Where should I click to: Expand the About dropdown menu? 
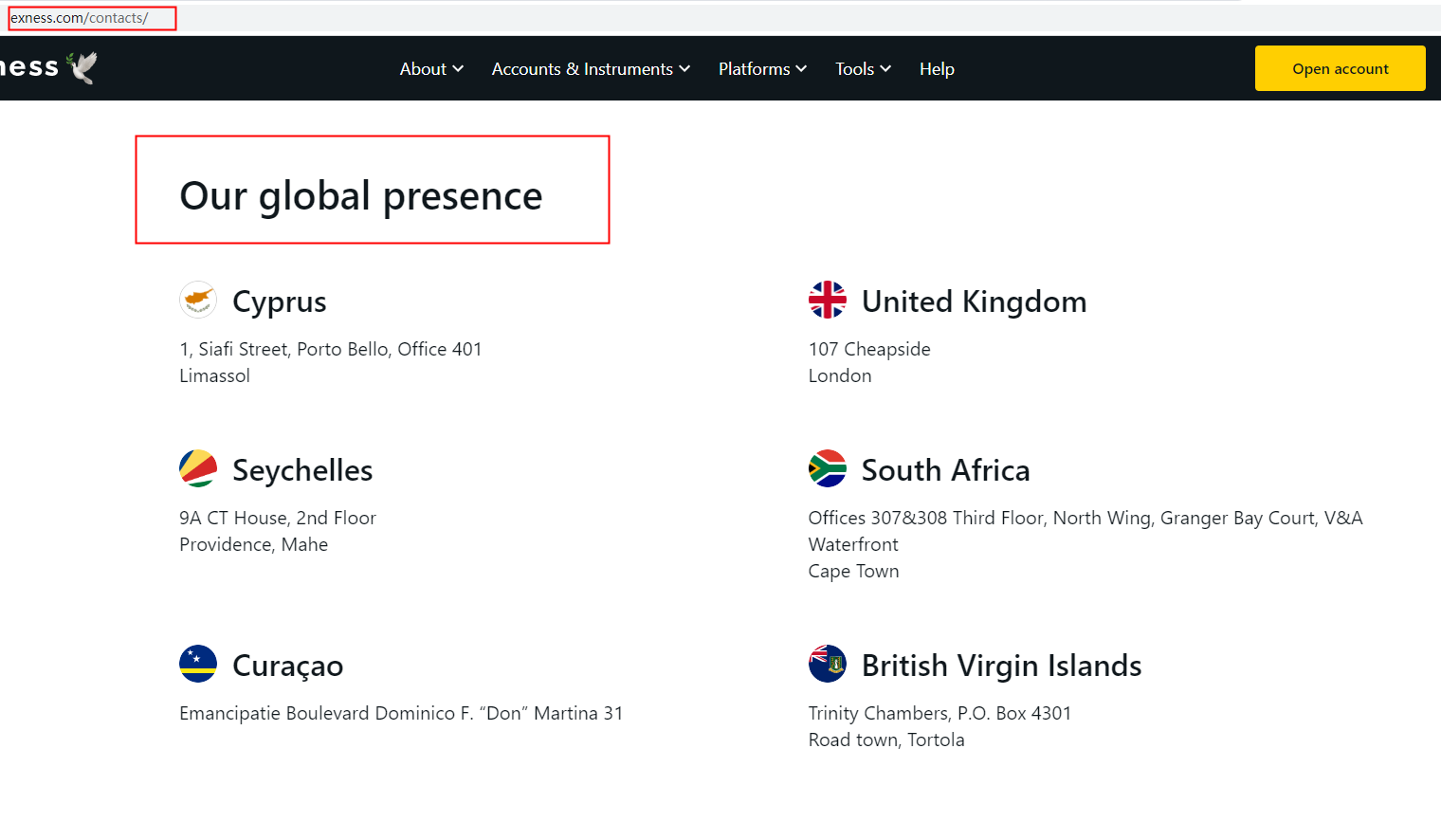[431, 69]
